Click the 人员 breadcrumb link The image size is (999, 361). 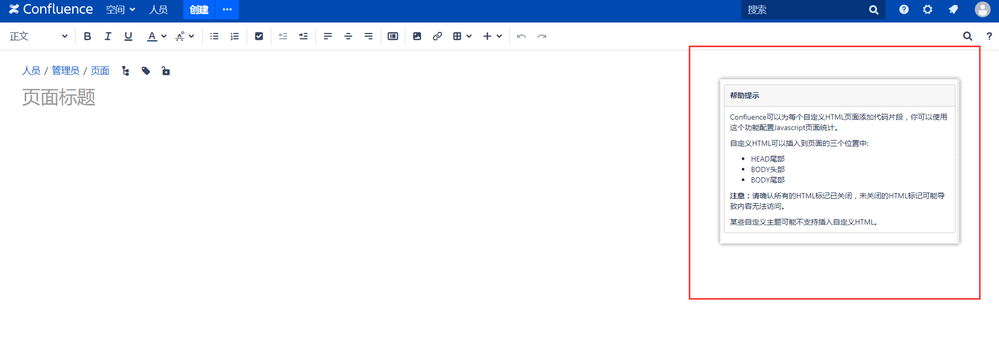[x=31, y=71]
